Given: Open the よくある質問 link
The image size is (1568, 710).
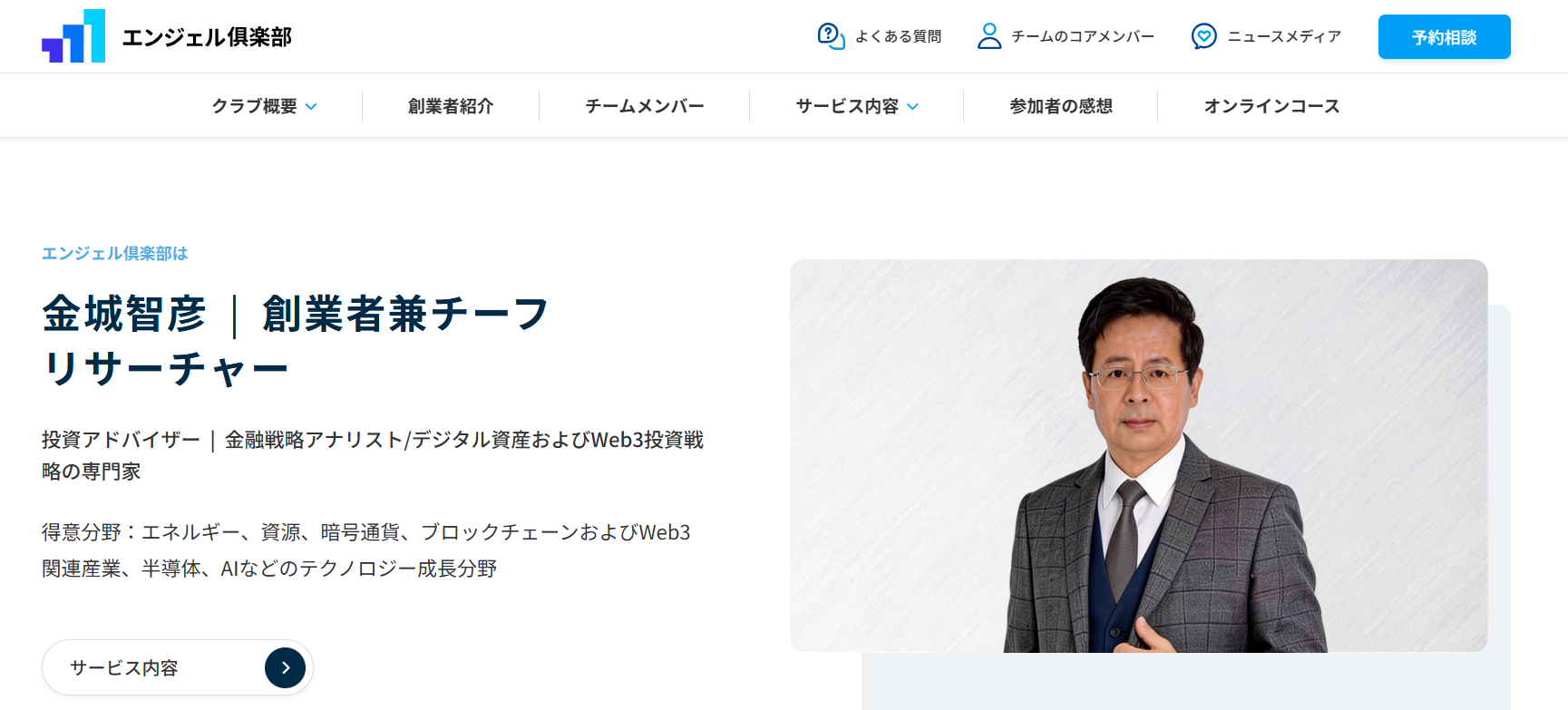Looking at the screenshot, I should (898, 36).
